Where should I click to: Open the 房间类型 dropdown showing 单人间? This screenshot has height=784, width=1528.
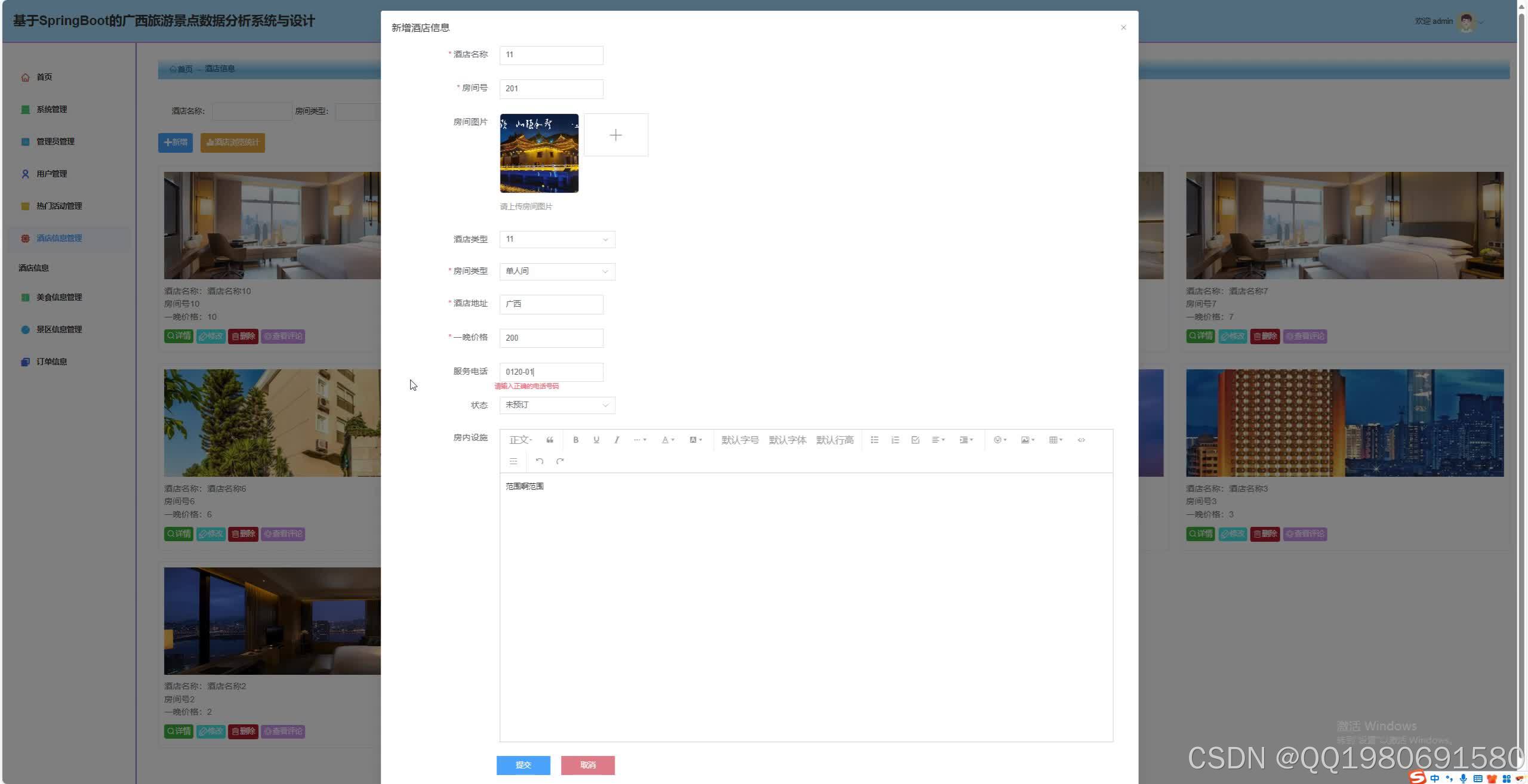coord(556,271)
